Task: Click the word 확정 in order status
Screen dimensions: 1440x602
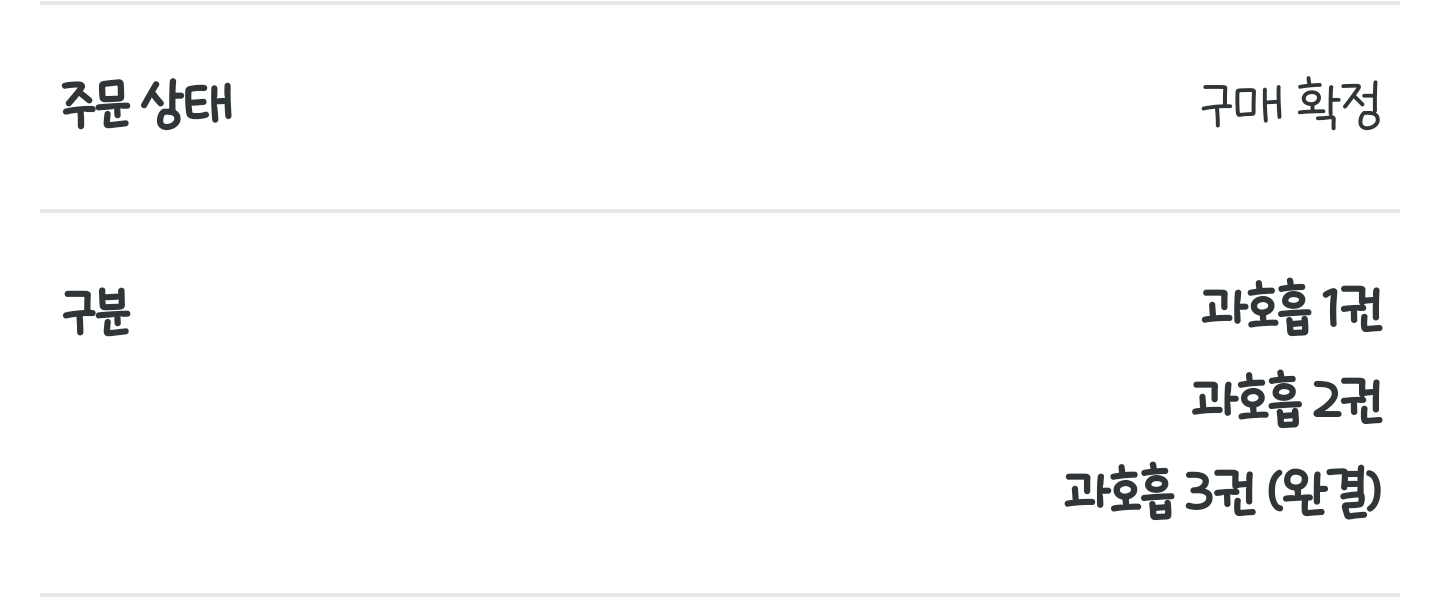Action: 1338,104
